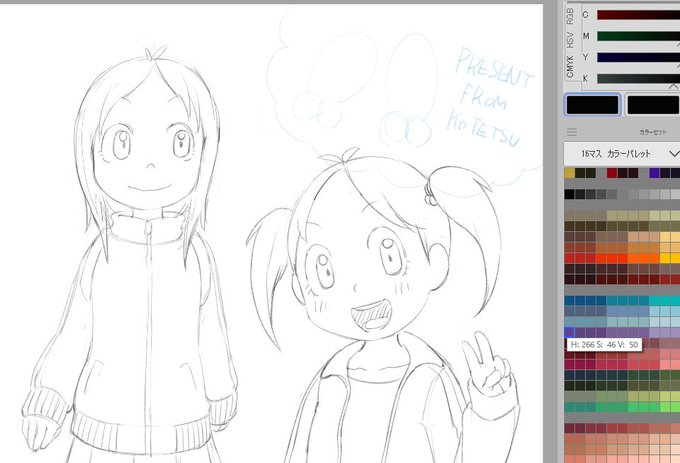This screenshot has width=680, height=463.
Task: Select the CMYK slider tab
Action: 569,66
